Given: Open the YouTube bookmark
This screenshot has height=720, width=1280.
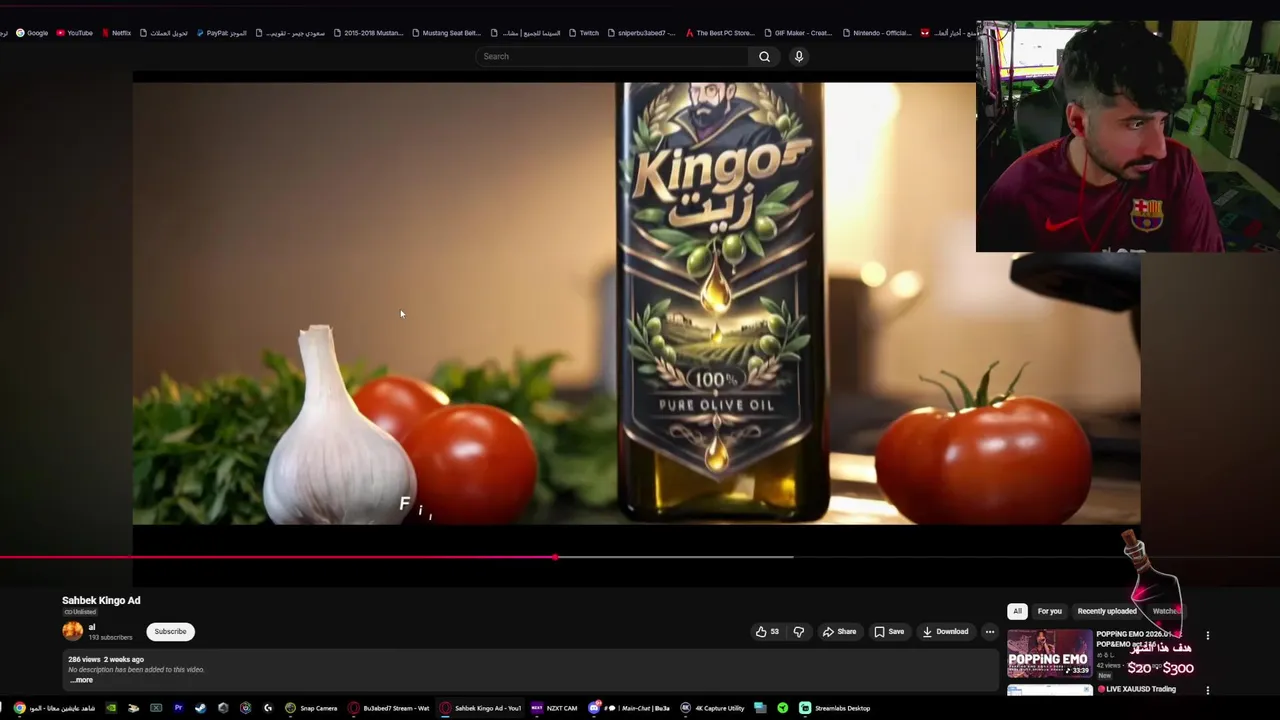Looking at the screenshot, I should pos(75,33).
